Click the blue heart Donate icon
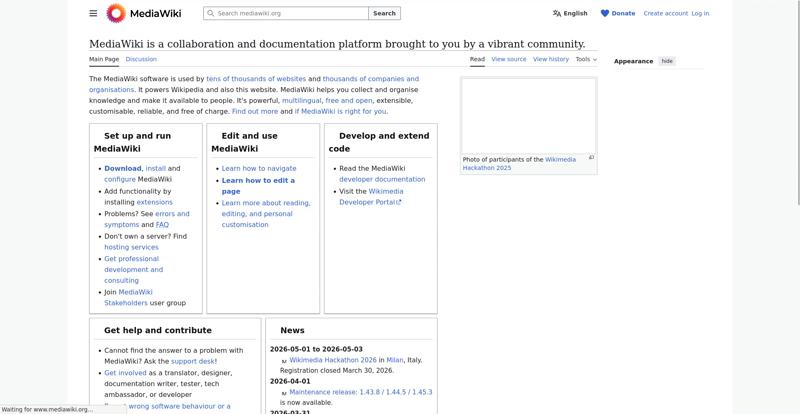The height and width of the screenshot is (414, 800). point(604,13)
